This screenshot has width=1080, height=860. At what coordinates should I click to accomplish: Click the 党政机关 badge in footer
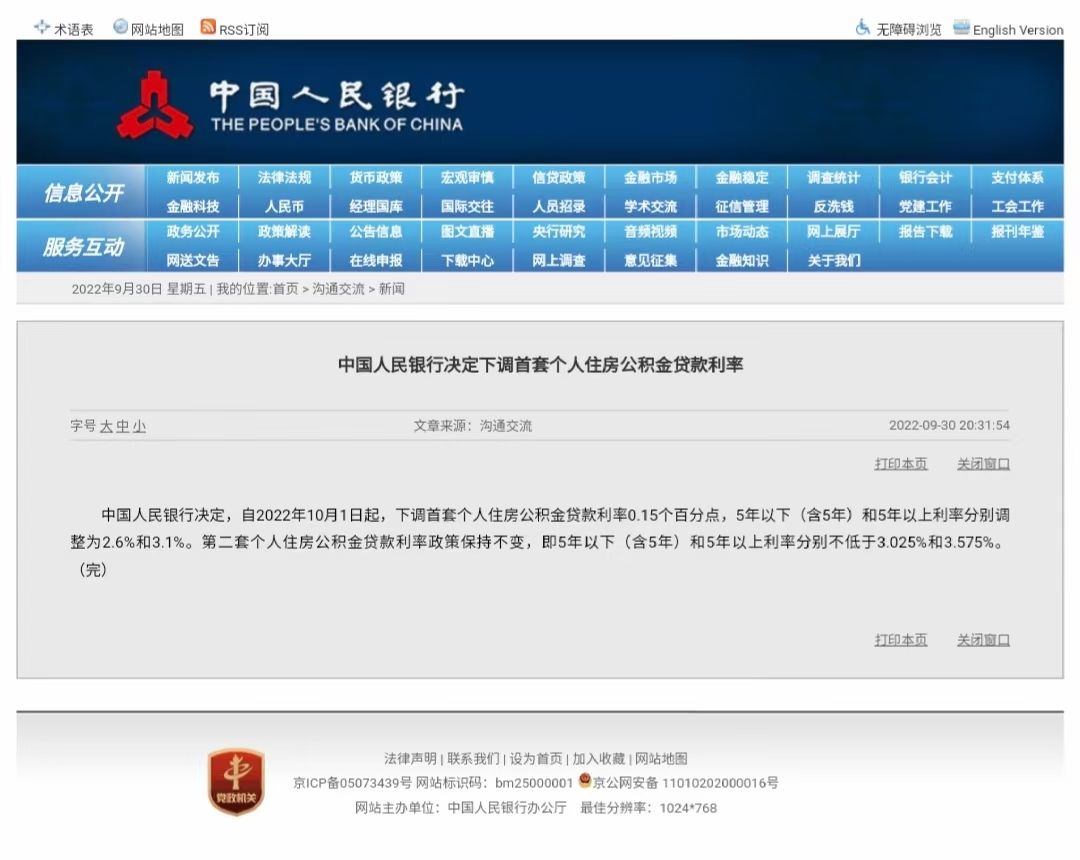pyautogui.click(x=236, y=782)
